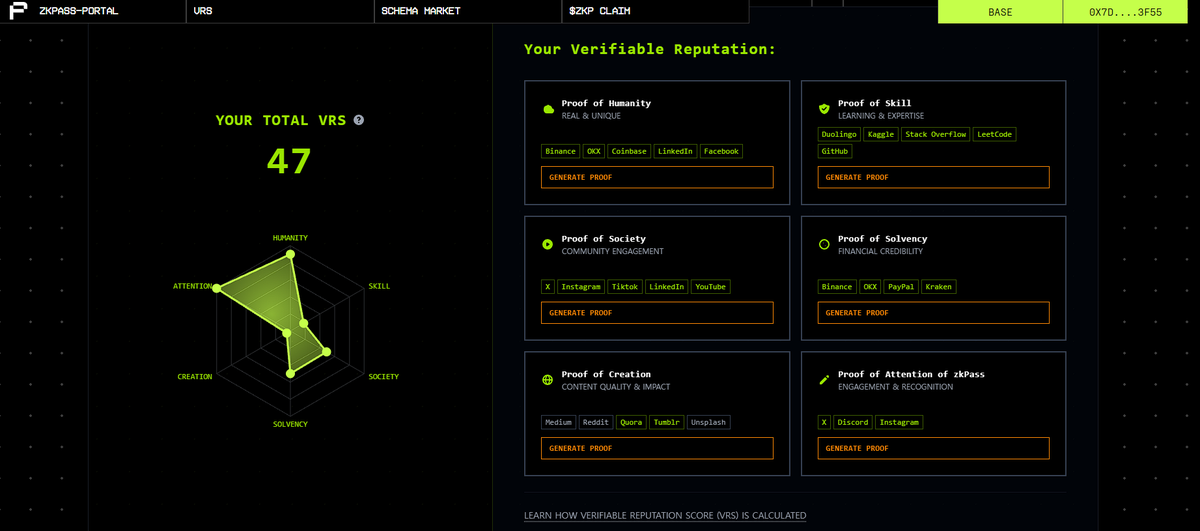This screenshot has width=1200, height=531.
Task: Click the SKILL label on radar chart
Action: [380, 286]
